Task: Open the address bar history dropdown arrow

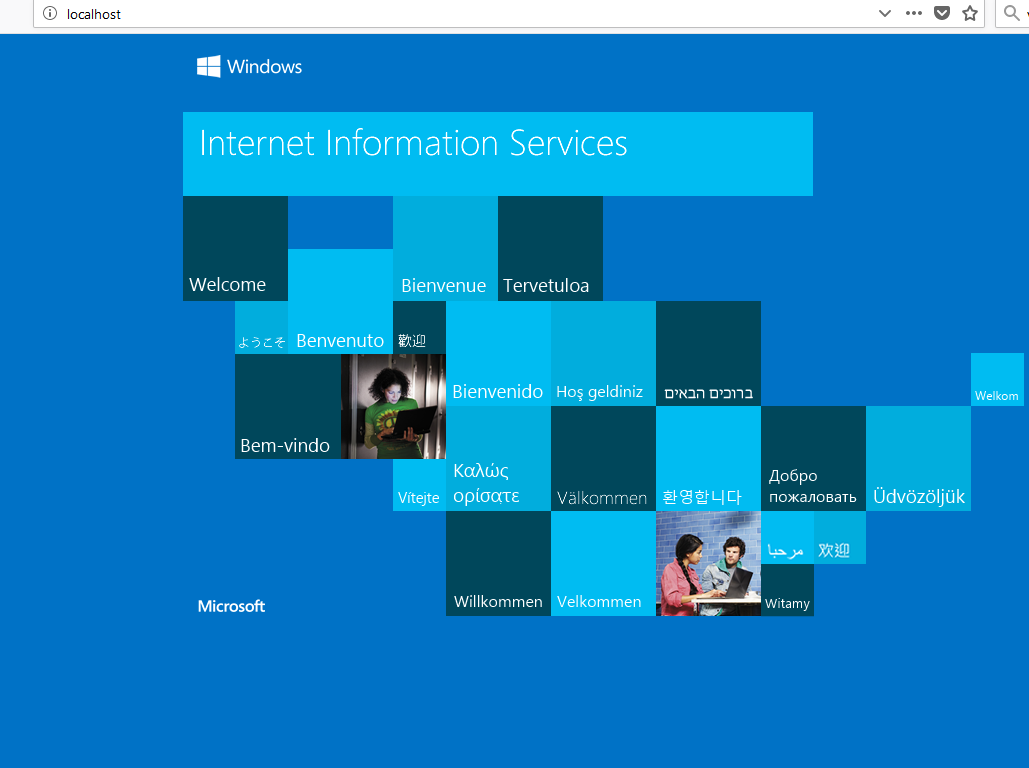Action: 885,13
